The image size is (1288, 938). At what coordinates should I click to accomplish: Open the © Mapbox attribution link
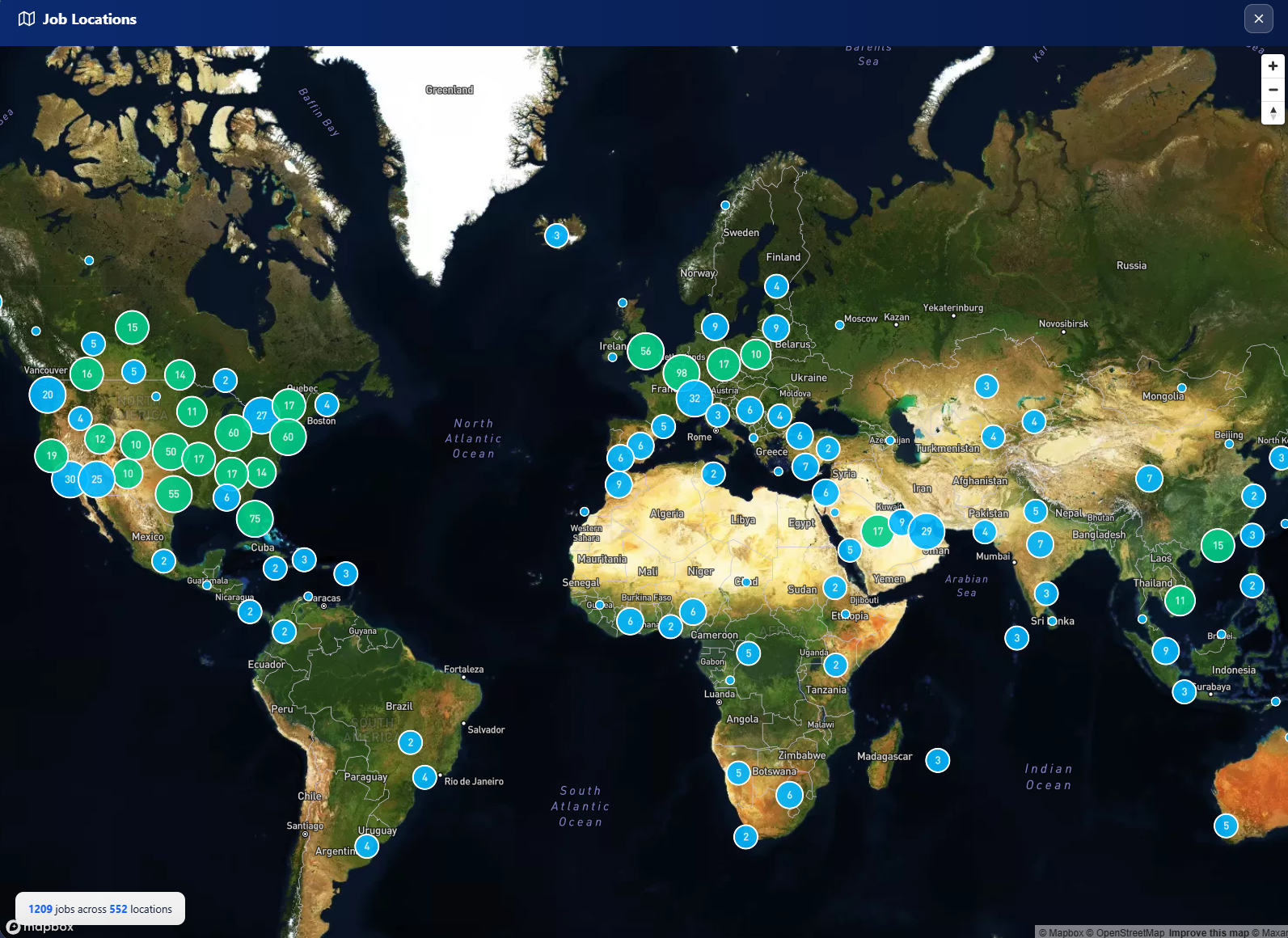click(1061, 932)
